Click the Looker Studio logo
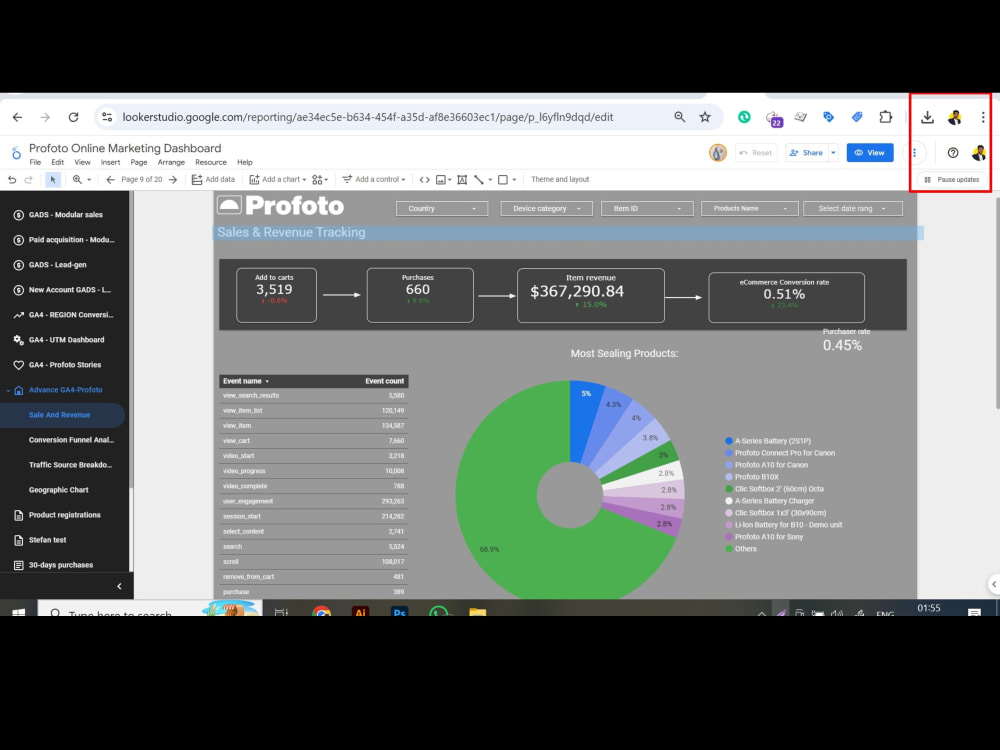 16,153
